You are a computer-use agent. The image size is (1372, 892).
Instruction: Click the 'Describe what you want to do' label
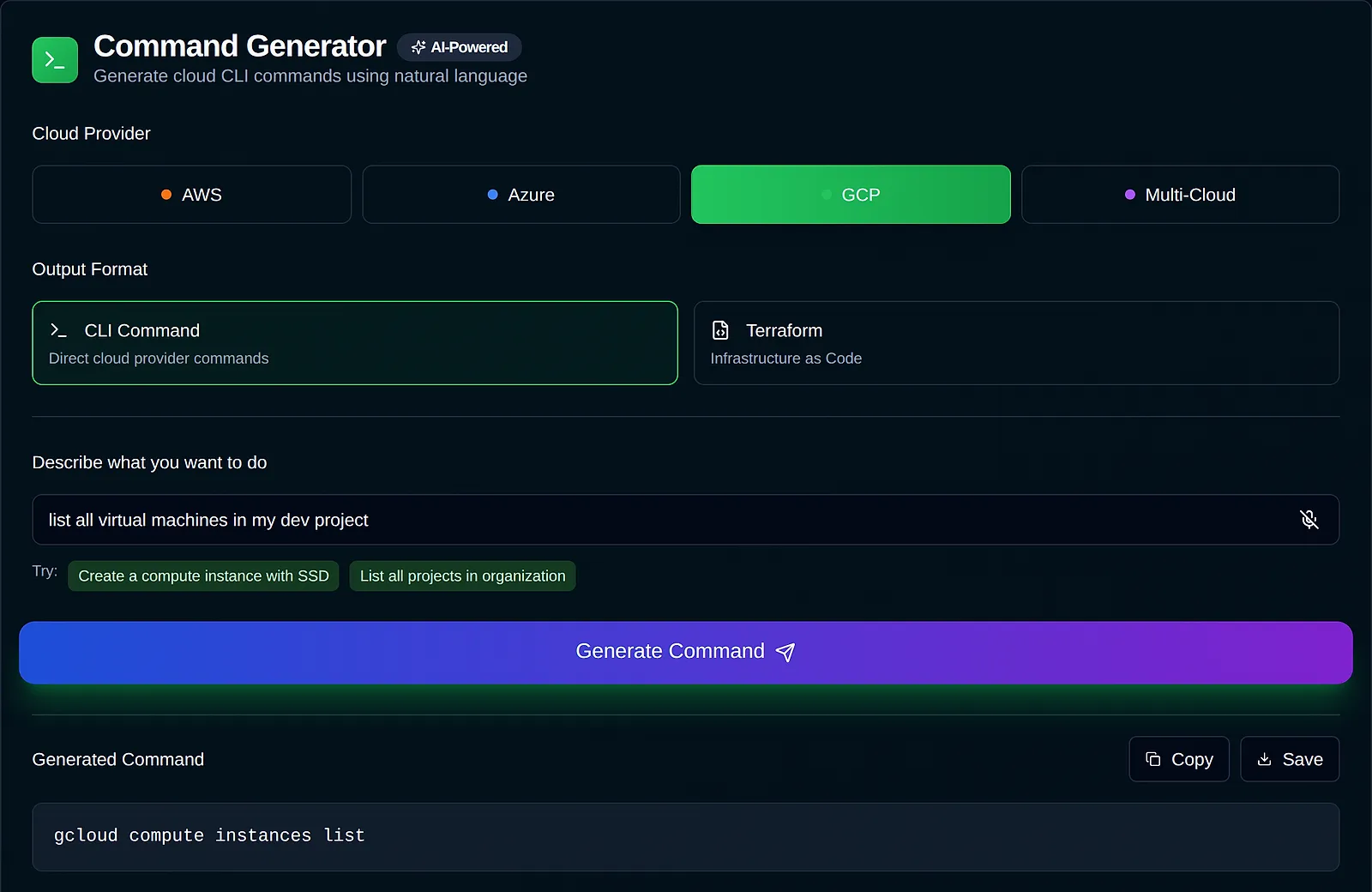(x=149, y=463)
